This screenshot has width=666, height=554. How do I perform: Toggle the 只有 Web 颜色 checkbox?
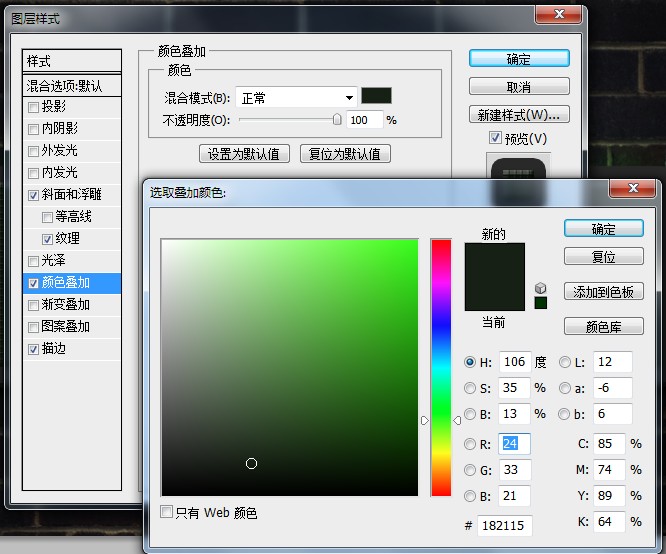click(166, 512)
